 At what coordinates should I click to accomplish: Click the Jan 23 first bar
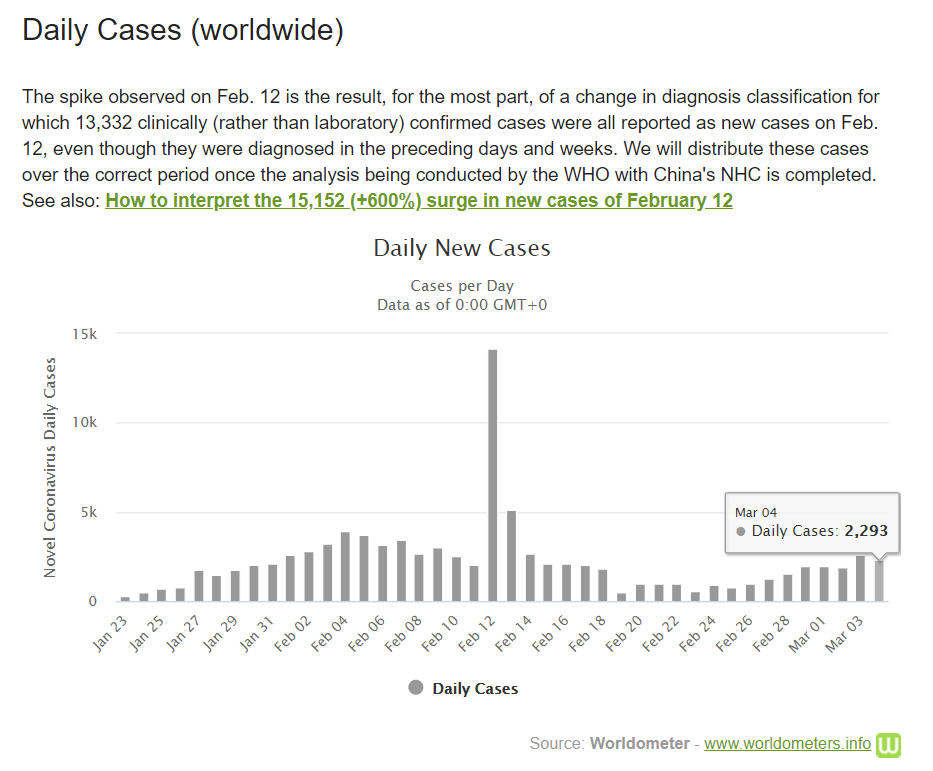125,598
